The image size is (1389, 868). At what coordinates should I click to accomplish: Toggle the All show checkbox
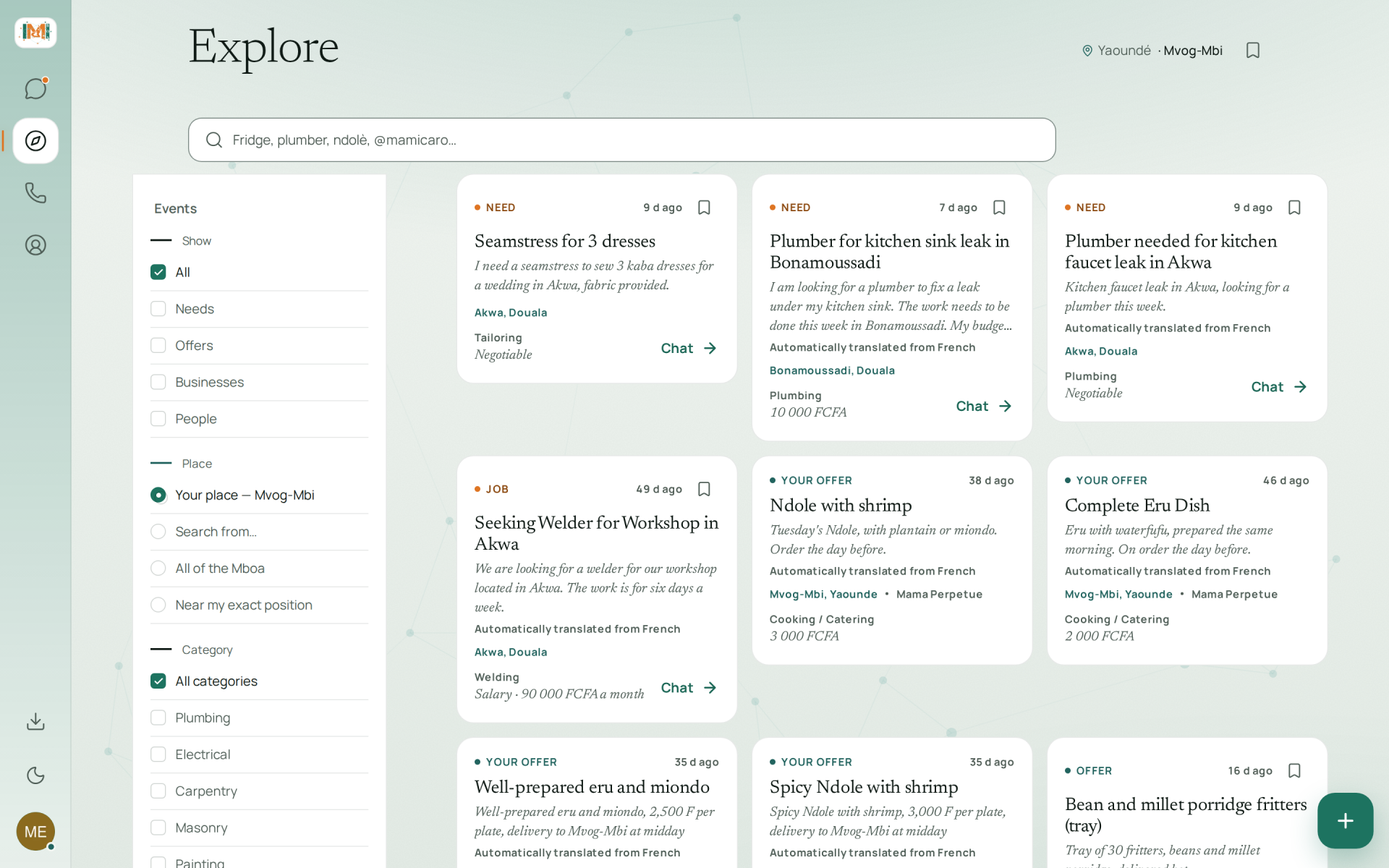point(158,272)
